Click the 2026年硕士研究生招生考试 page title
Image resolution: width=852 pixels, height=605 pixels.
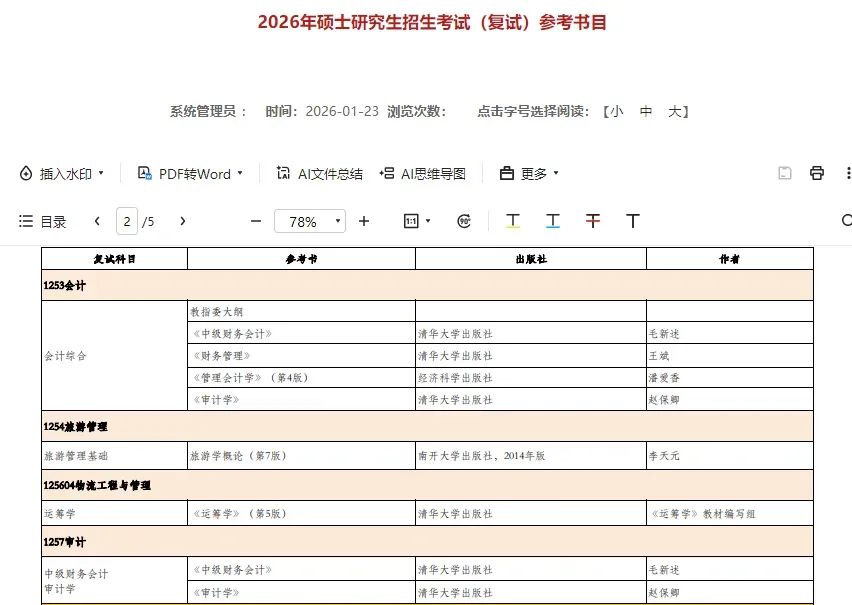432,22
